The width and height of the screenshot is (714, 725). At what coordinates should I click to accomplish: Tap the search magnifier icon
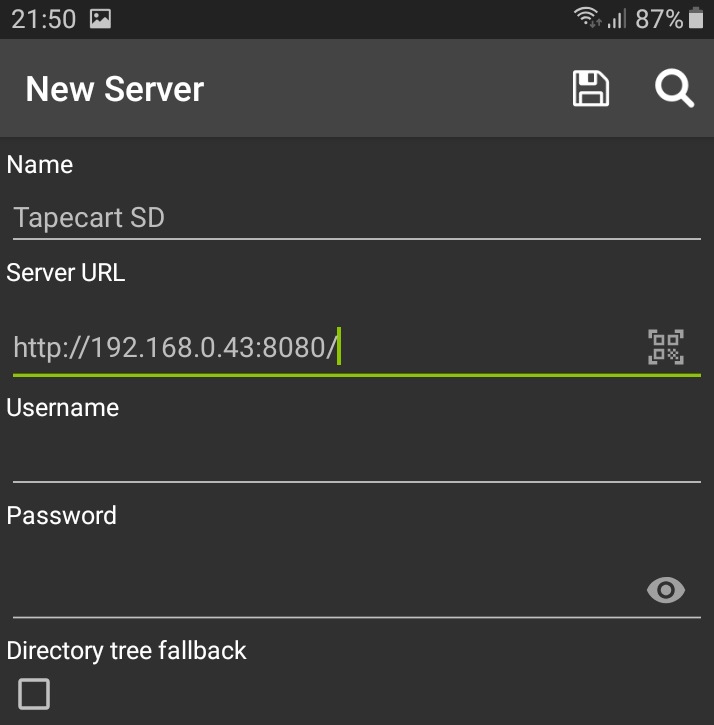click(x=674, y=88)
